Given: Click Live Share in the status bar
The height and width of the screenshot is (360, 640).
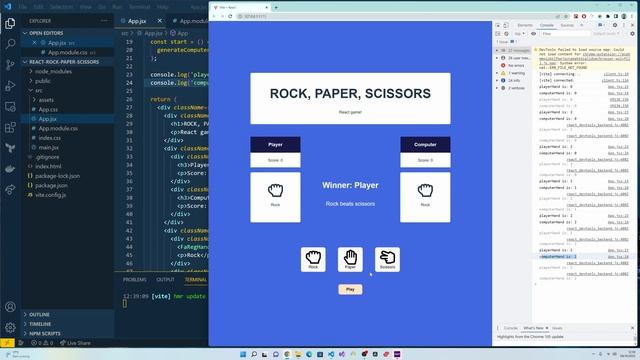Looking at the screenshot, I should coord(76,343).
